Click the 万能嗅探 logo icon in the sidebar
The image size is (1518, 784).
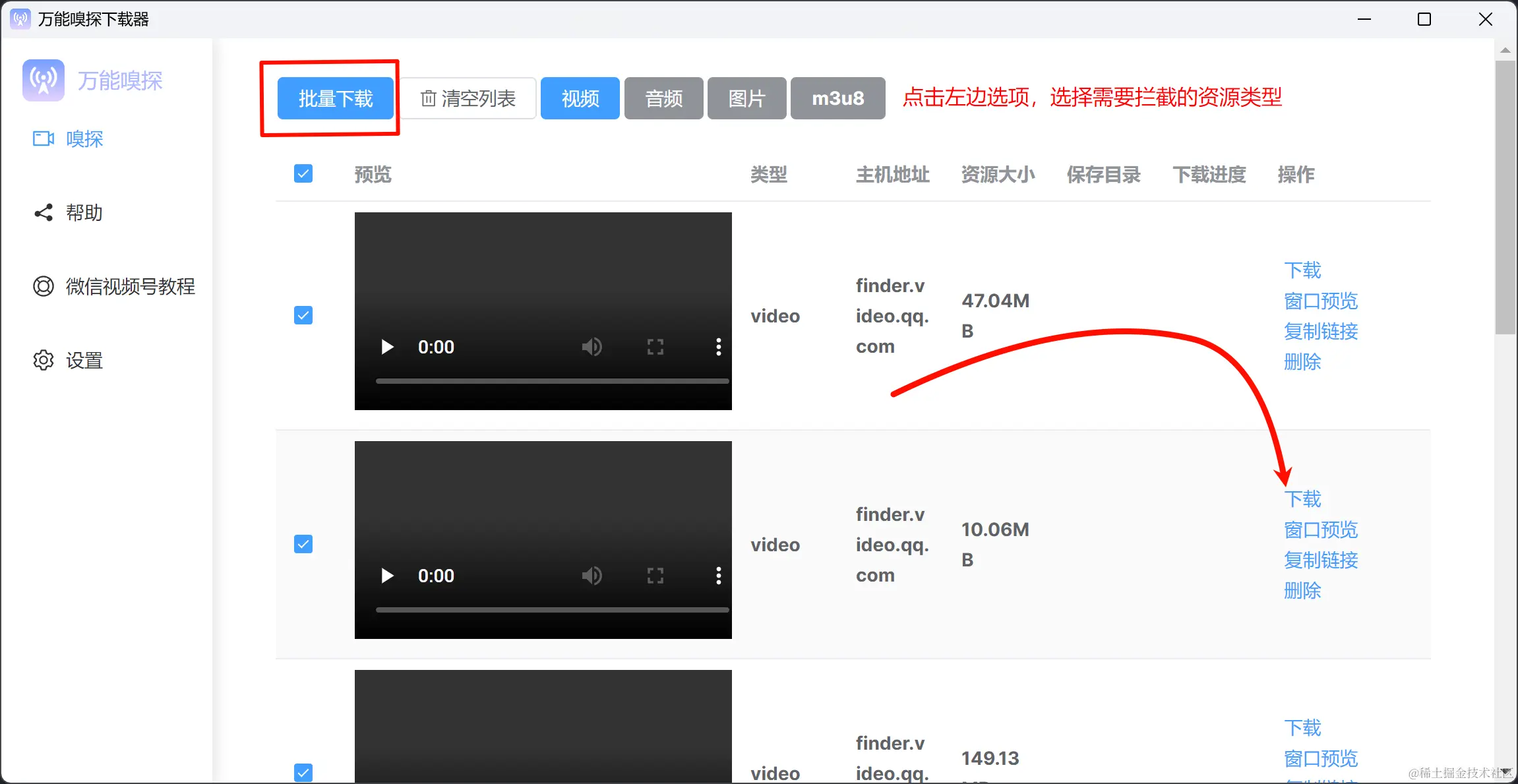(x=44, y=80)
